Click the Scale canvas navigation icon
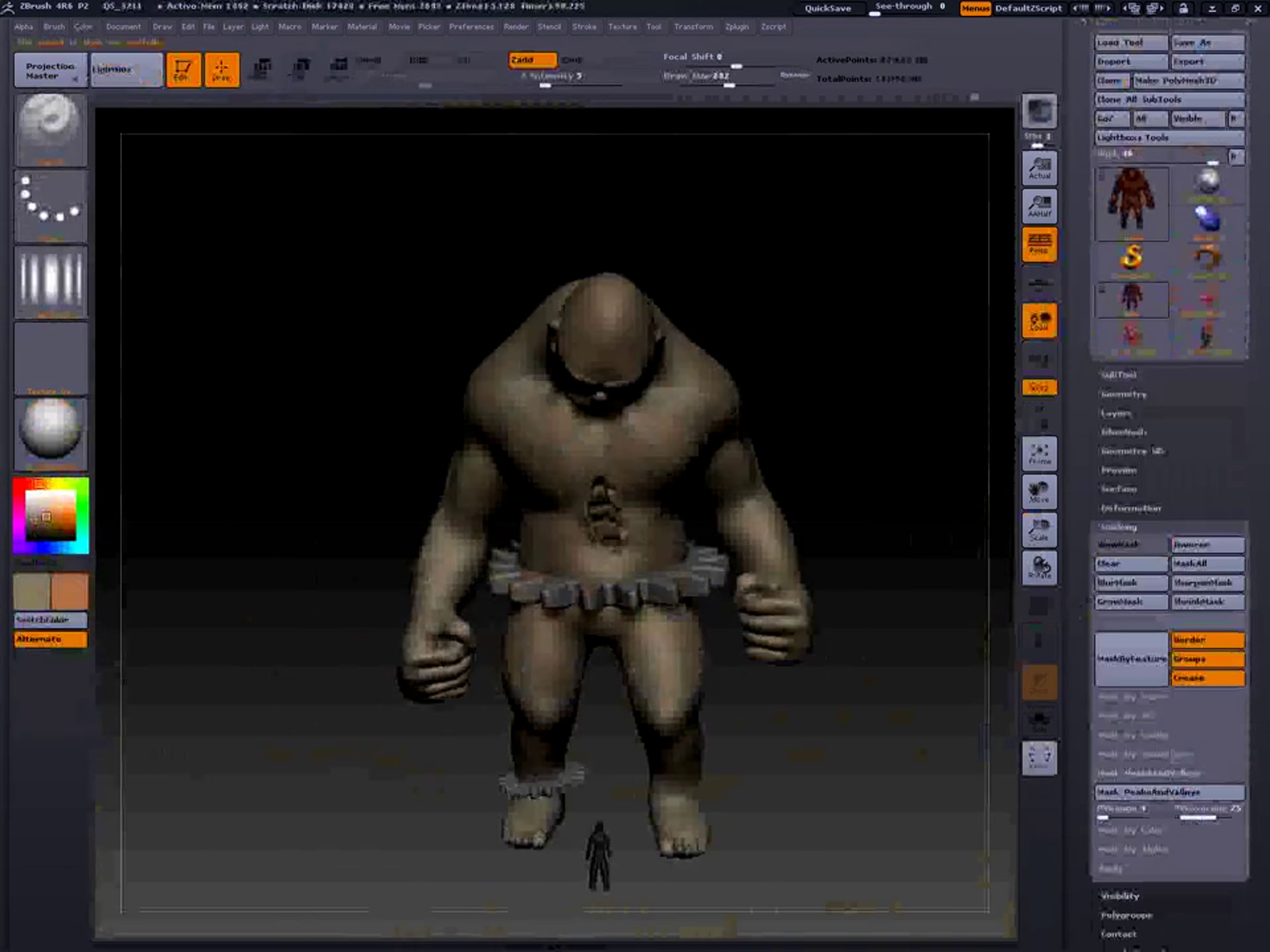The width and height of the screenshot is (1270, 952). click(x=1039, y=529)
